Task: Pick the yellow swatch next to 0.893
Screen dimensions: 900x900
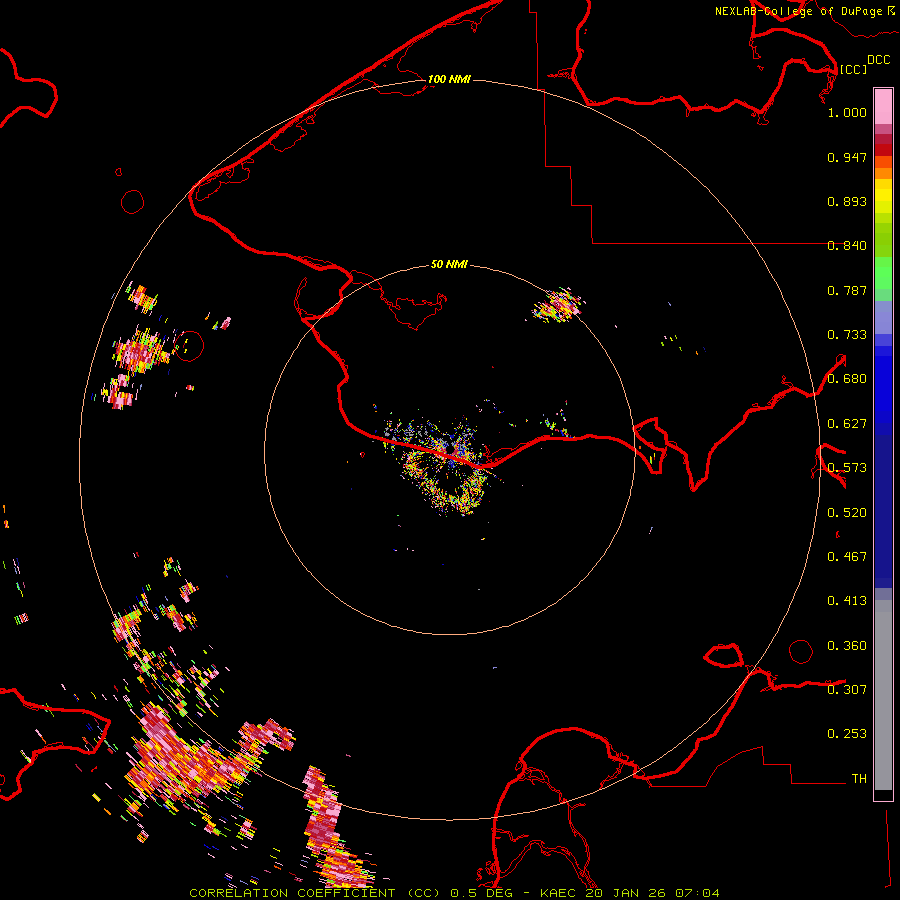Action: point(883,201)
